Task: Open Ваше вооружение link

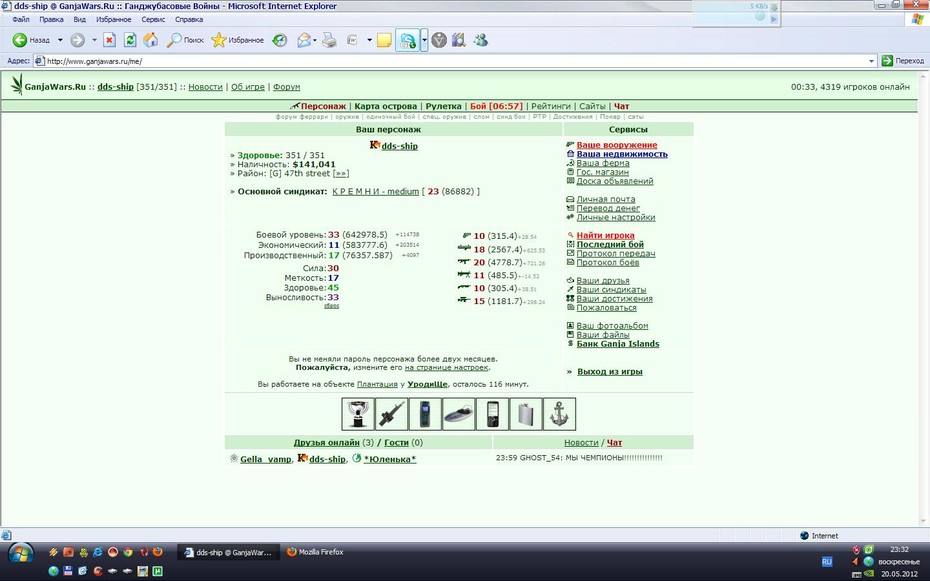Action: coord(617,145)
